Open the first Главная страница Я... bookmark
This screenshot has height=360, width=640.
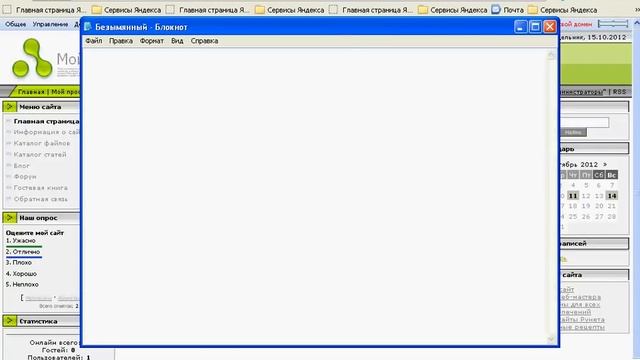click(x=45, y=10)
